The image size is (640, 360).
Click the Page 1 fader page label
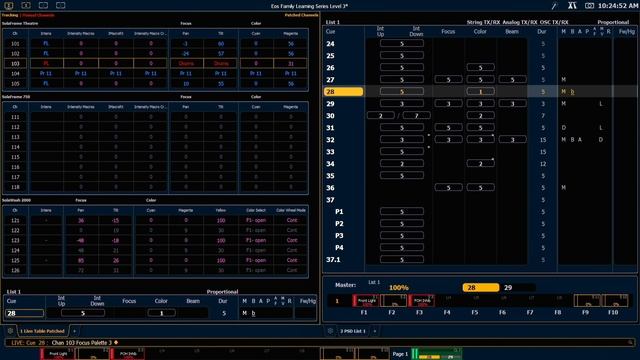point(400,354)
